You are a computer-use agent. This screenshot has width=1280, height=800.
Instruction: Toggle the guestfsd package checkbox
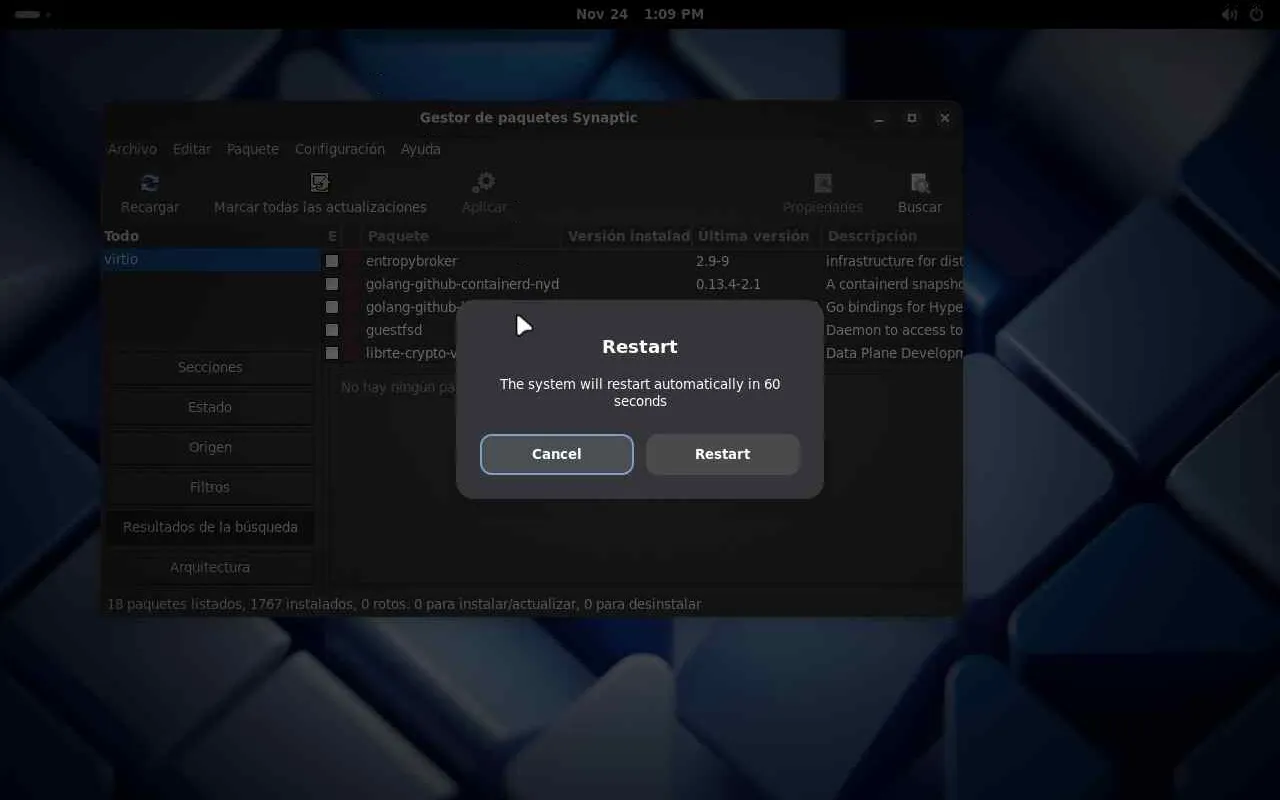coord(332,330)
